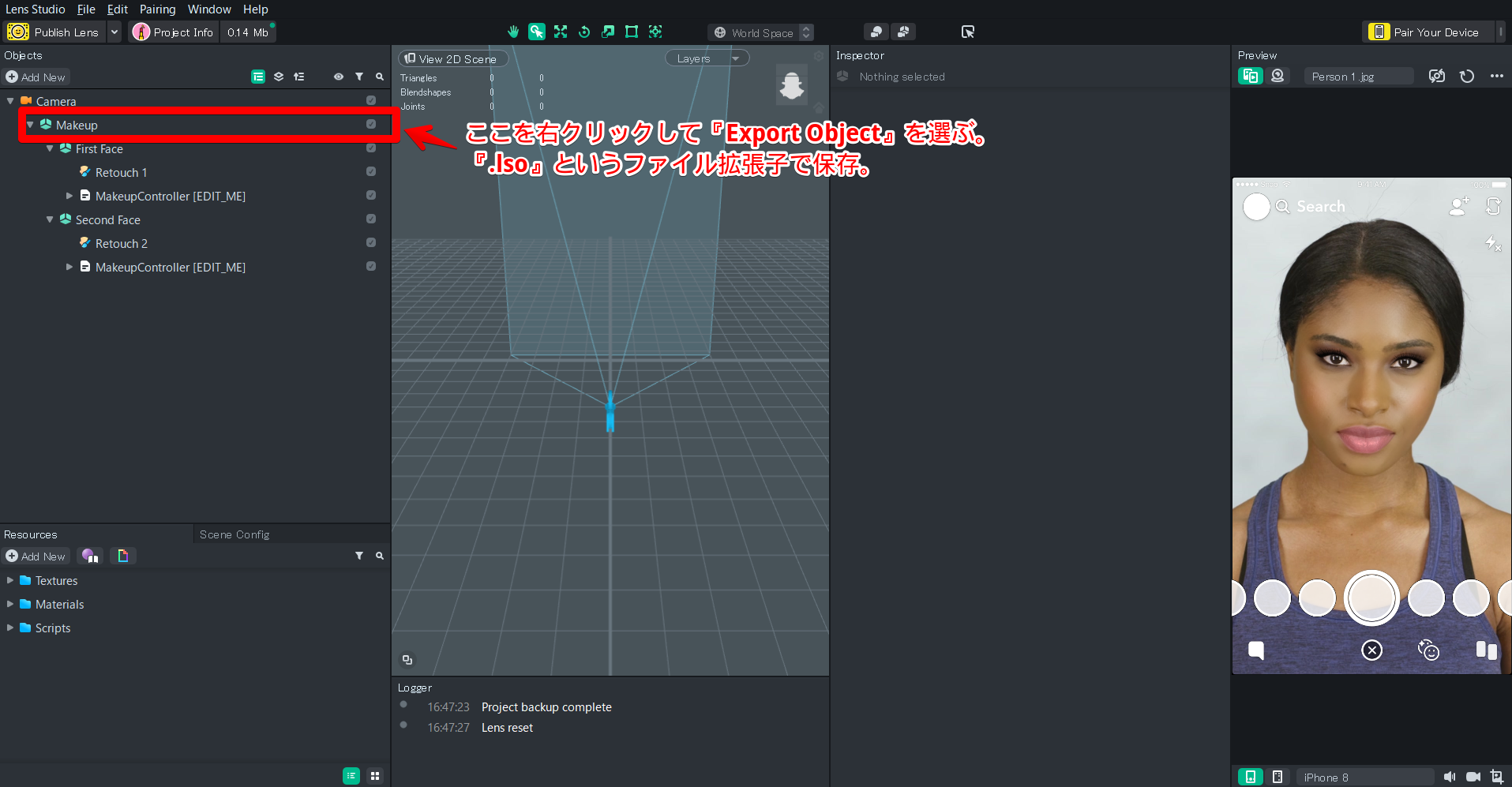Screen dimensions: 1512x787
Task: Open the Lens Studio menu
Action: tap(36, 9)
